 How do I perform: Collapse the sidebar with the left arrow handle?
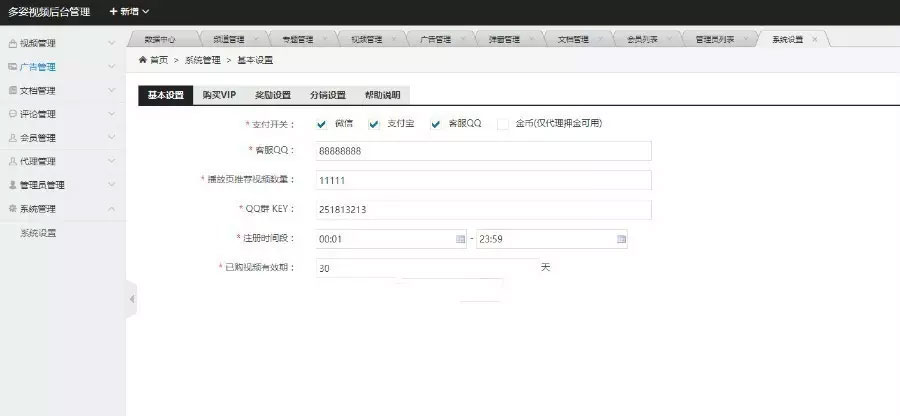[x=131, y=299]
